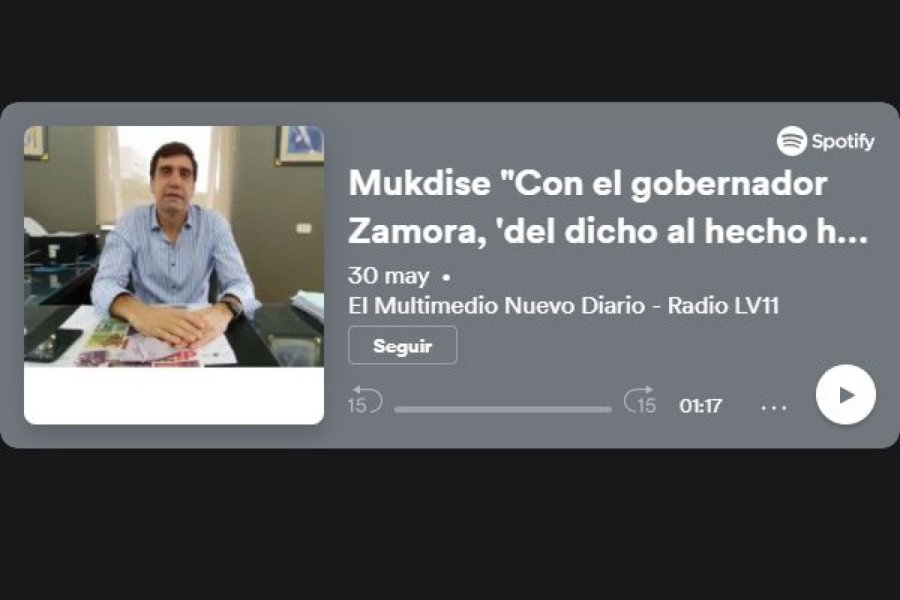Click the 30 may episode date

(x=389, y=276)
